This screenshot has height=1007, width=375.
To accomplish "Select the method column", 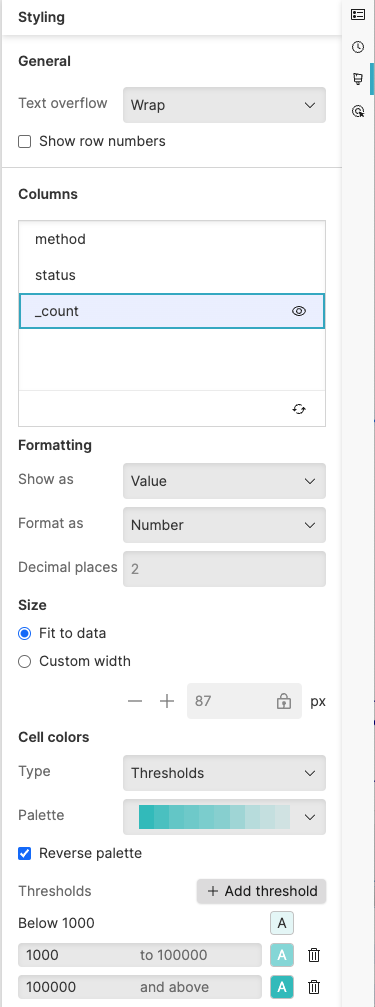I will (x=171, y=240).
